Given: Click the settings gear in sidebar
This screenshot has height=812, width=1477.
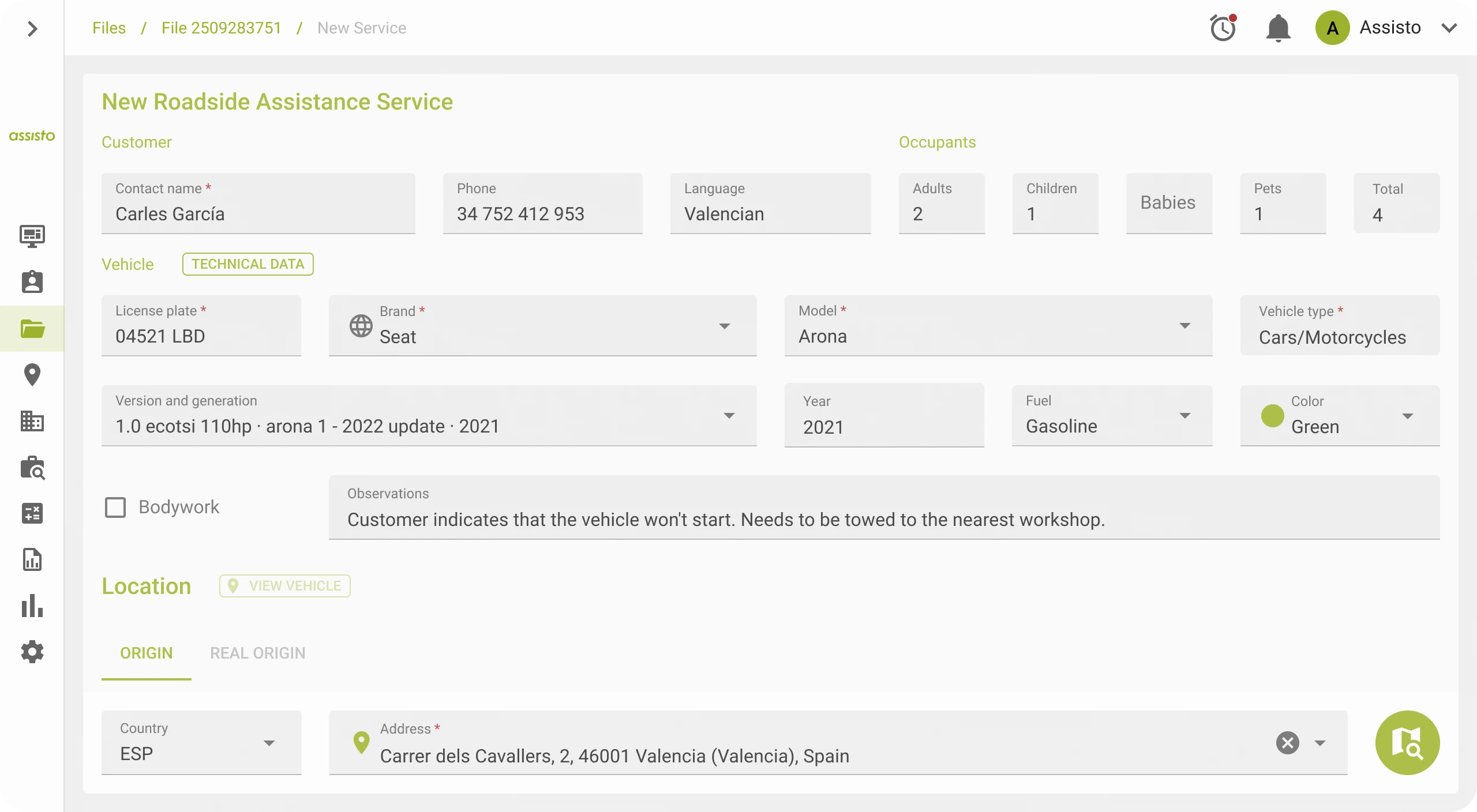Looking at the screenshot, I should pos(32,652).
